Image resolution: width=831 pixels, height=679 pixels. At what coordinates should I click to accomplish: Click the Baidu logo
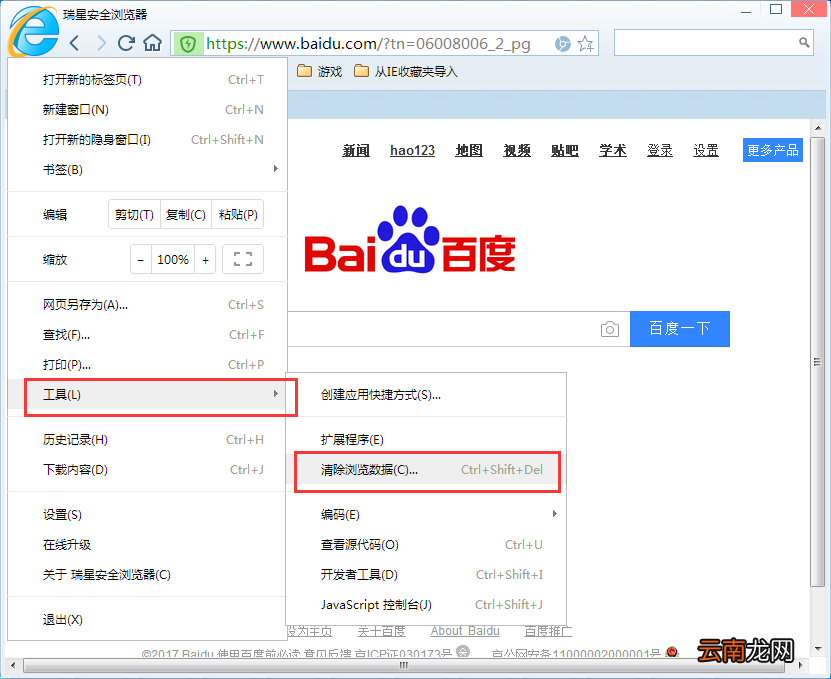pos(410,240)
